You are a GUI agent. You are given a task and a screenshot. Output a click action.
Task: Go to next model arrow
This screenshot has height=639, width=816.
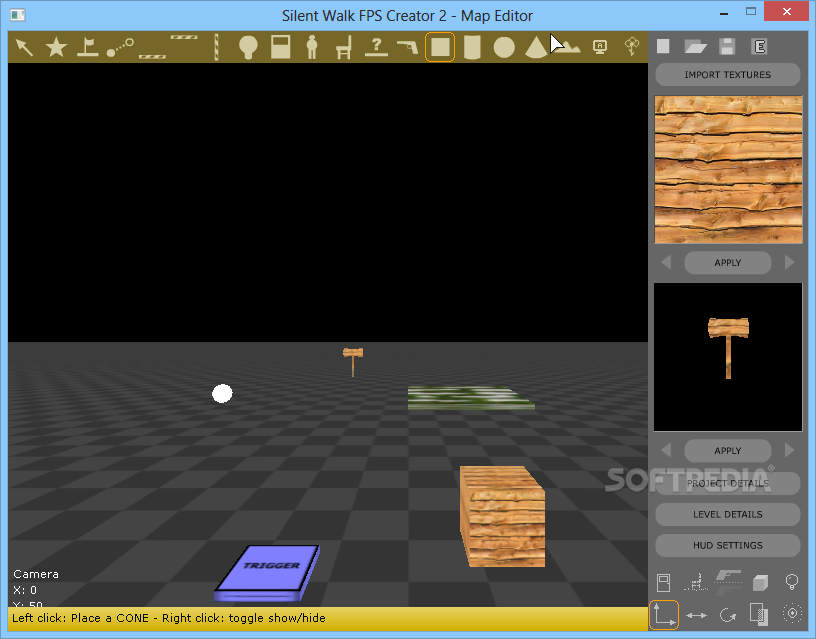point(789,450)
